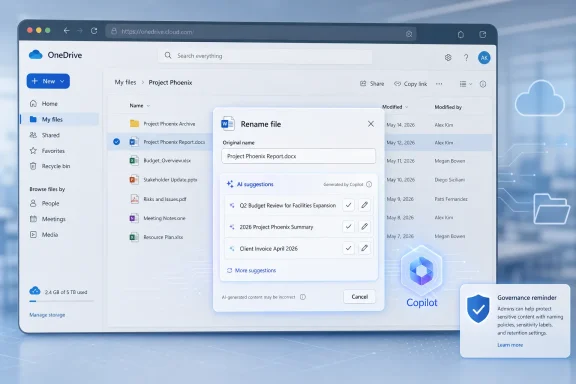Click the browser forward arrow
This screenshot has height=384, width=576.
(x=80, y=30)
